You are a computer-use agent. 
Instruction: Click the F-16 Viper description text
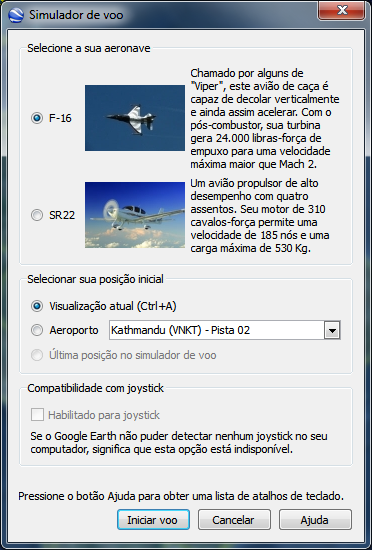click(265, 119)
